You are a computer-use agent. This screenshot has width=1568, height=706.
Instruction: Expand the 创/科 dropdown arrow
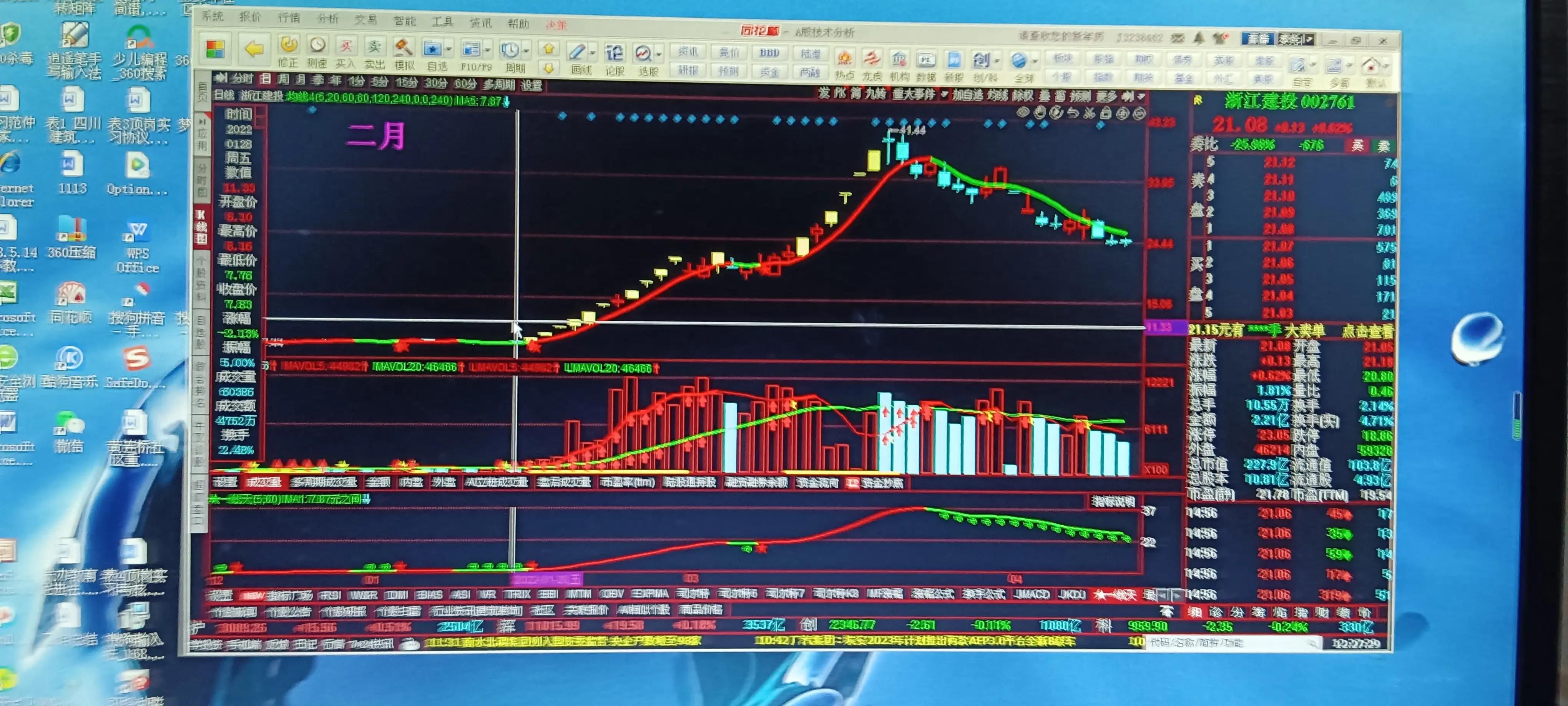[x=997, y=61]
